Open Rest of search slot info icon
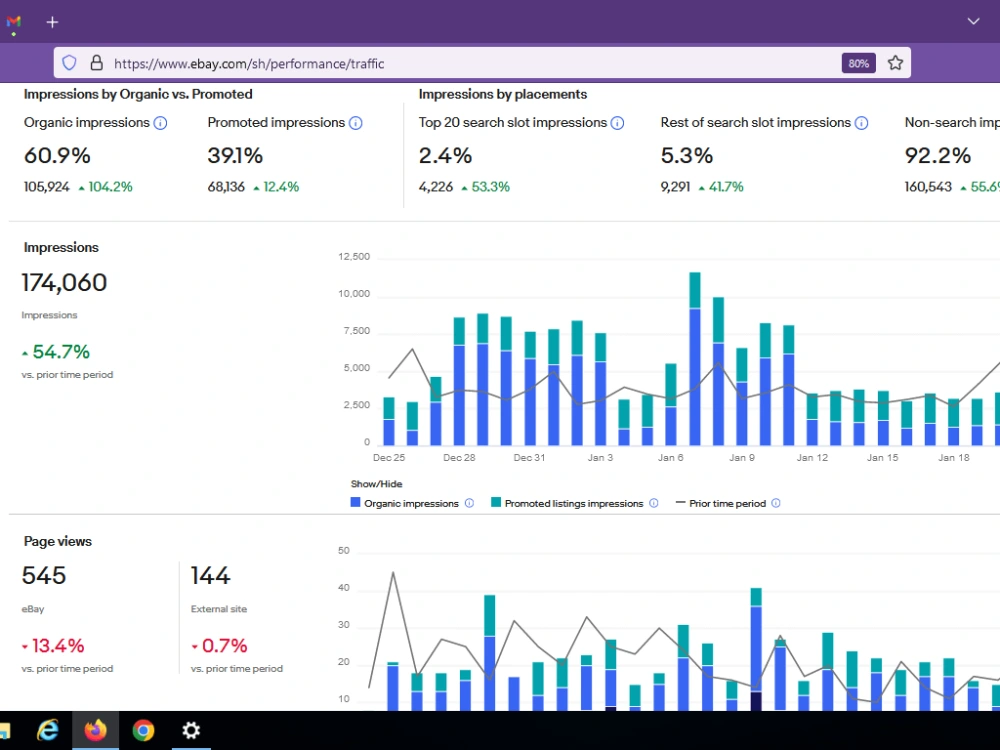Screen dimensions: 1000x750 pos(861,123)
